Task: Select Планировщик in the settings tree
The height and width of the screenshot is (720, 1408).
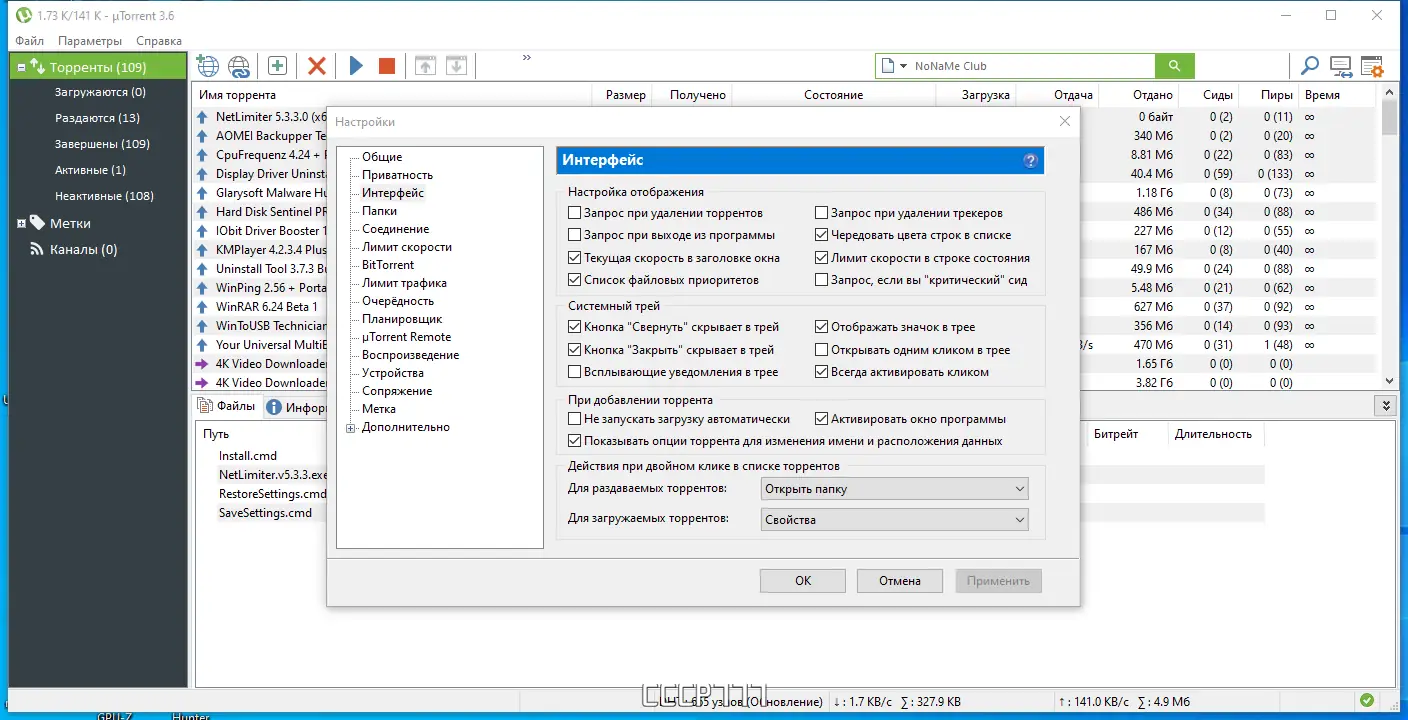Action: 402,319
